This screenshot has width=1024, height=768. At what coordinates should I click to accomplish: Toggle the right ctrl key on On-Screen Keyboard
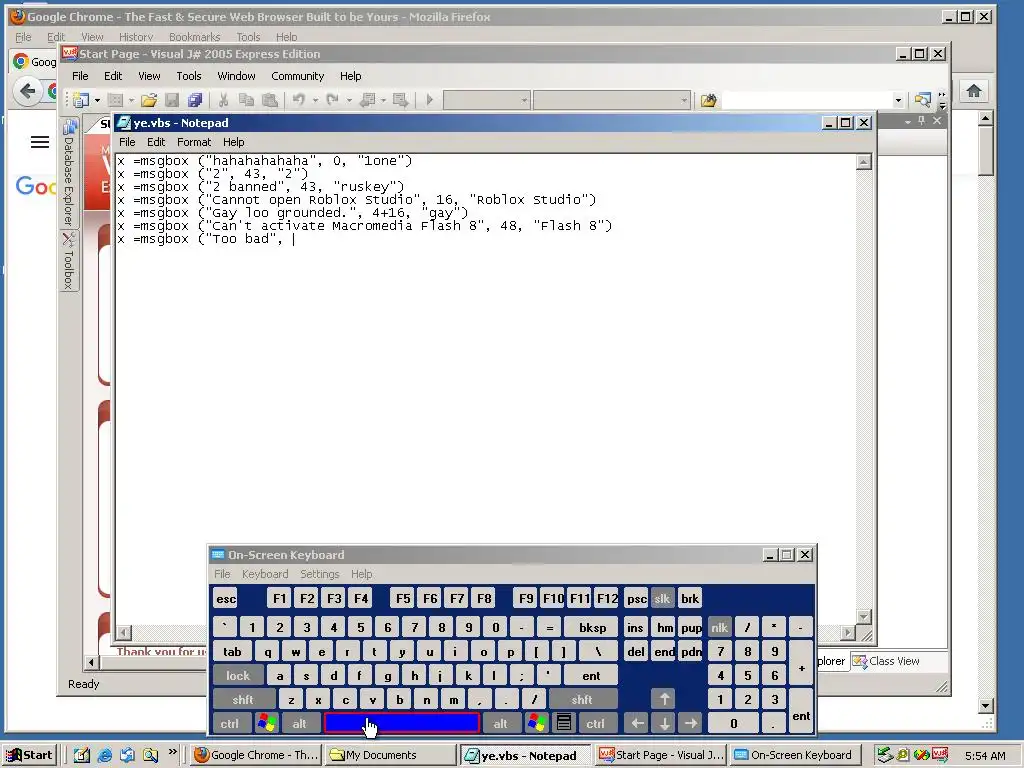(x=596, y=723)
